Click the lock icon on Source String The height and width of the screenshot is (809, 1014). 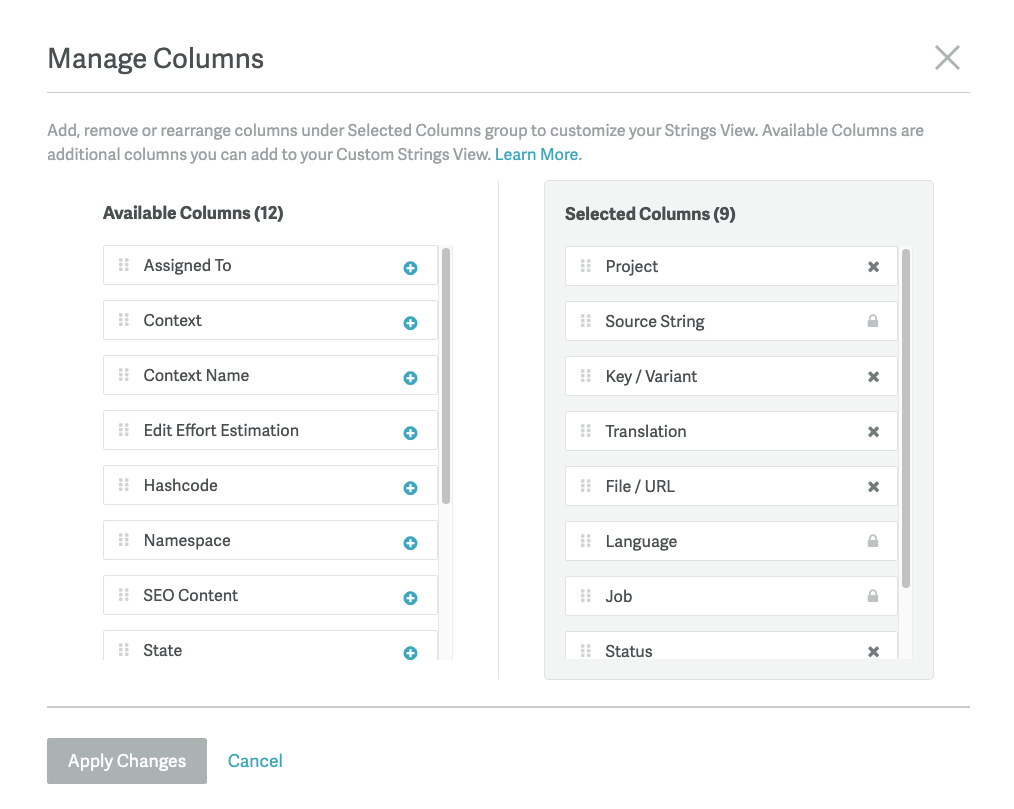pyautogui.click(x=872, y=321)
